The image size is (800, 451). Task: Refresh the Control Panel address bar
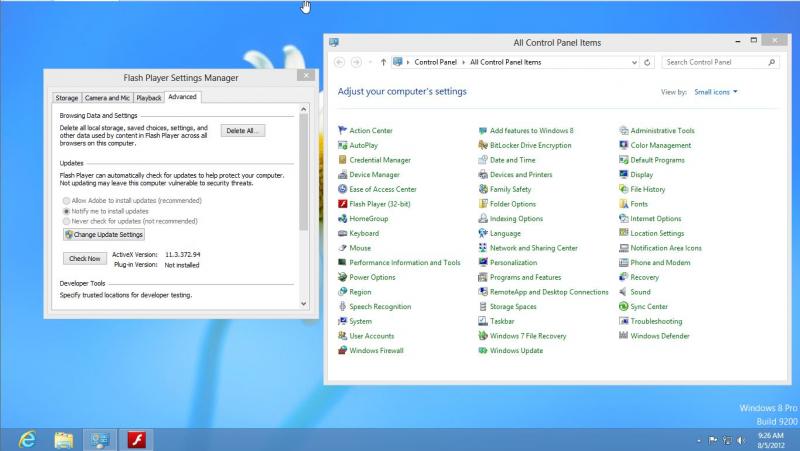[647, 62]
